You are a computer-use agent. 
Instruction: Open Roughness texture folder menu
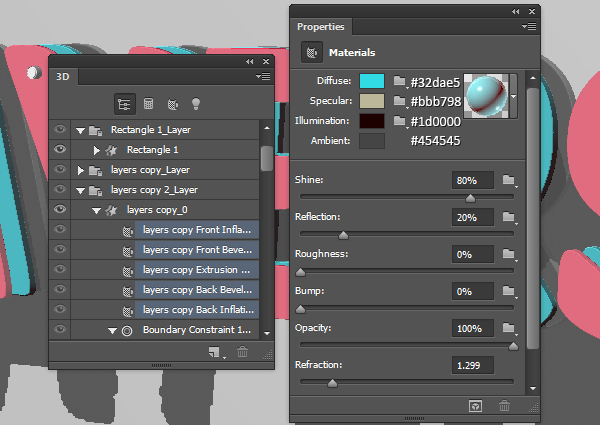509,254
